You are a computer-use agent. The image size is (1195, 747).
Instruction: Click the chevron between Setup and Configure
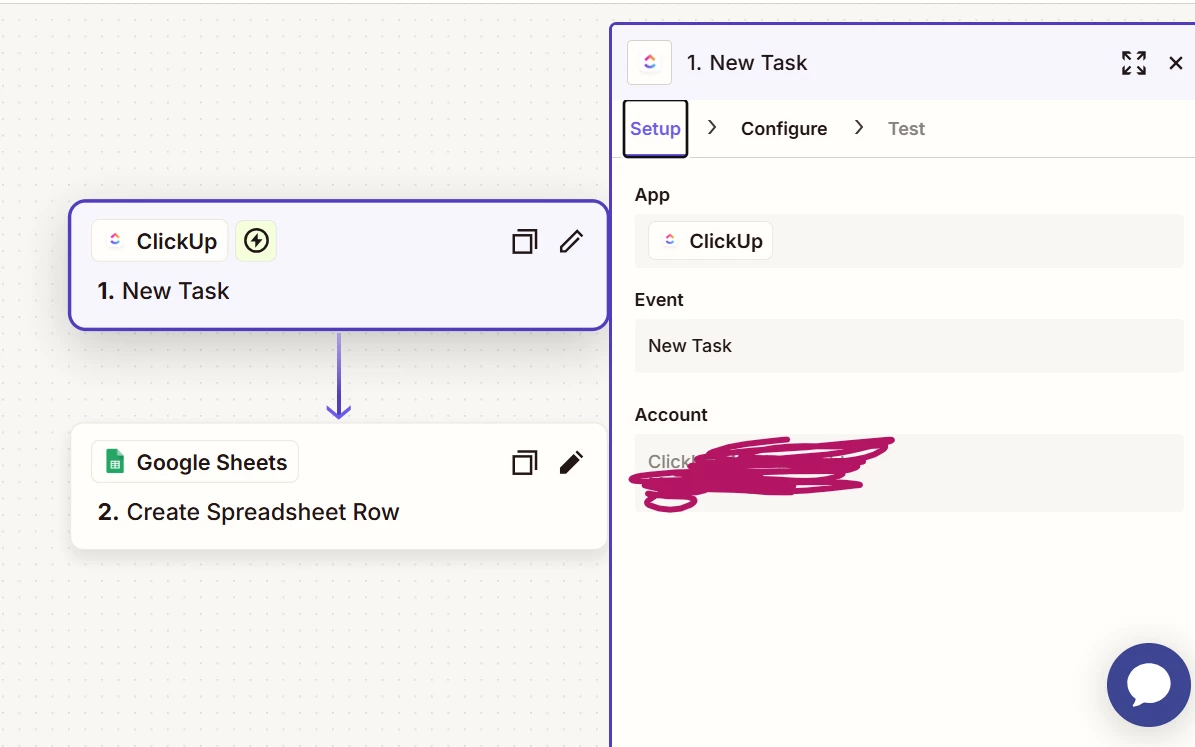[712, 127]
